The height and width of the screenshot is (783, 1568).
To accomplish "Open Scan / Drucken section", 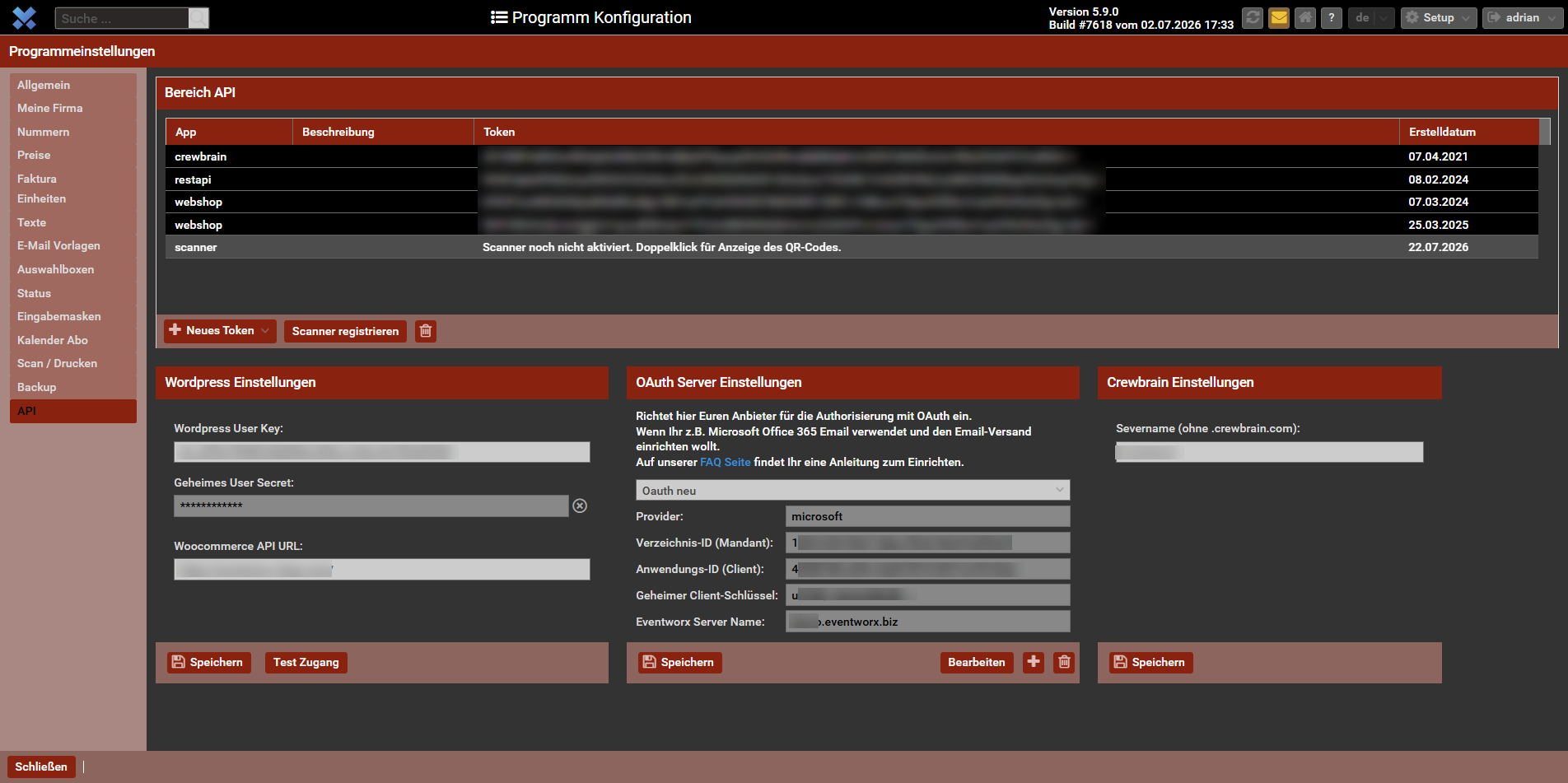I will (73, 363).
